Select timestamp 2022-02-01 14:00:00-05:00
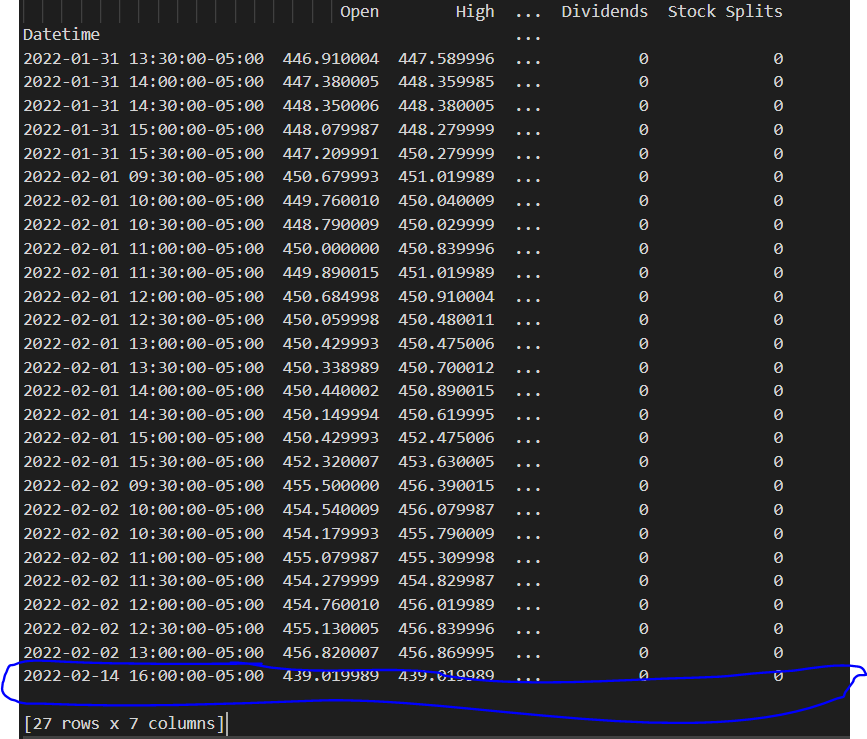Screen dimensions: 867x739 144,391
